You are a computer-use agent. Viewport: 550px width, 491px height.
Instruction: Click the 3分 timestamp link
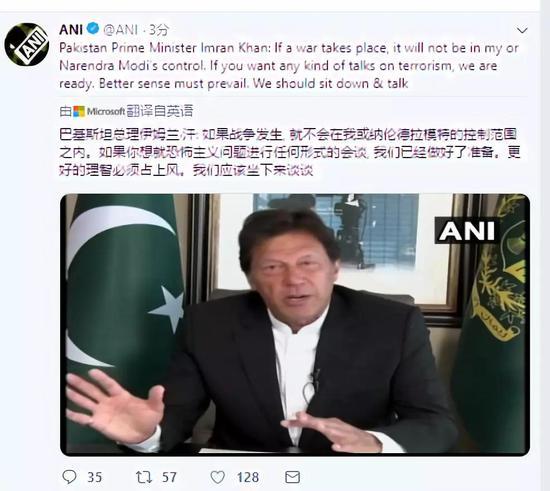coord(159,30)
